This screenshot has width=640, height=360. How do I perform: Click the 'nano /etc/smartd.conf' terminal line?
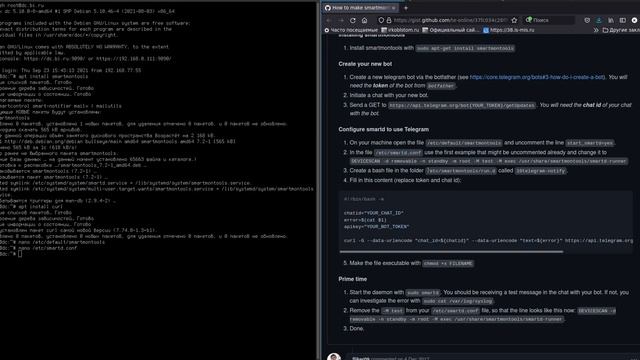point(47,248)
